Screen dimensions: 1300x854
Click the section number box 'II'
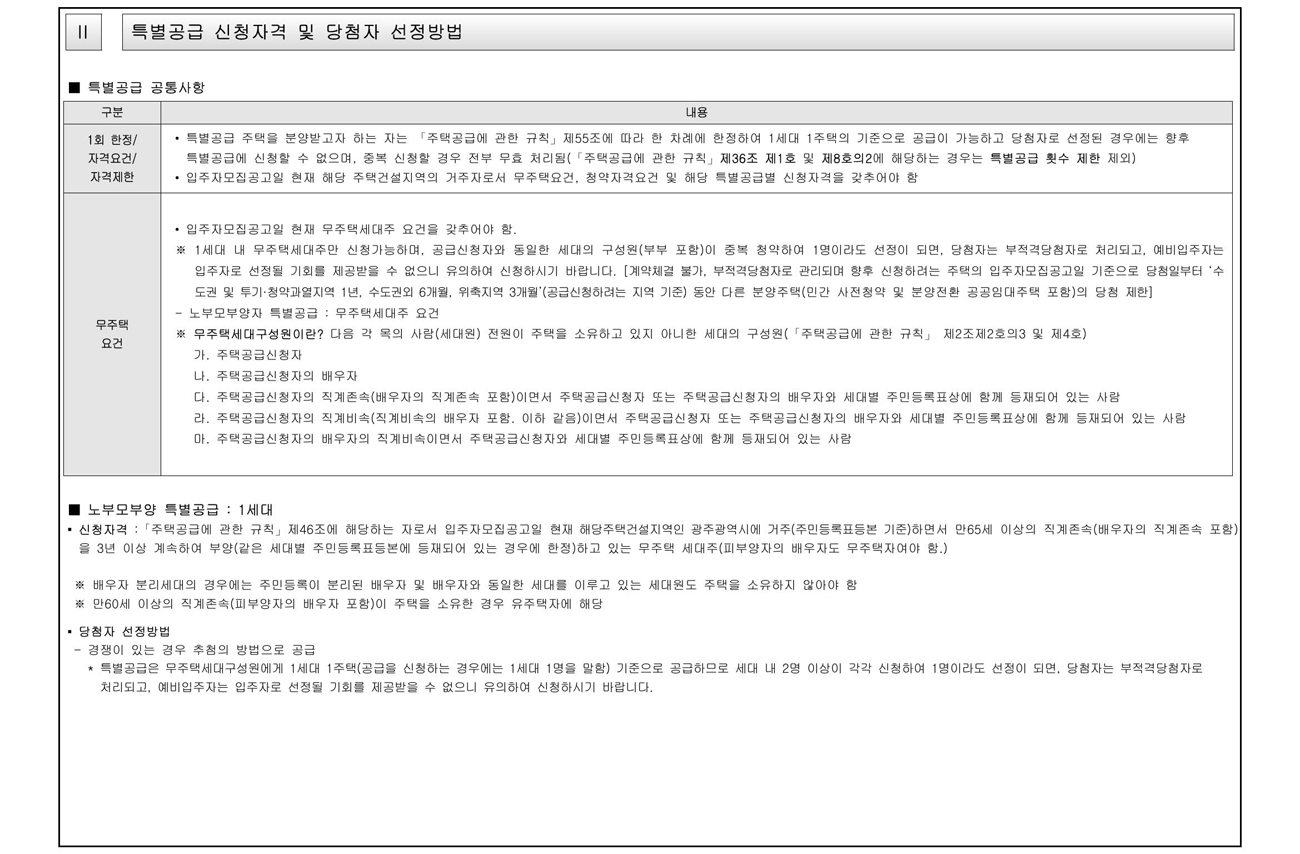click(83, 32)
